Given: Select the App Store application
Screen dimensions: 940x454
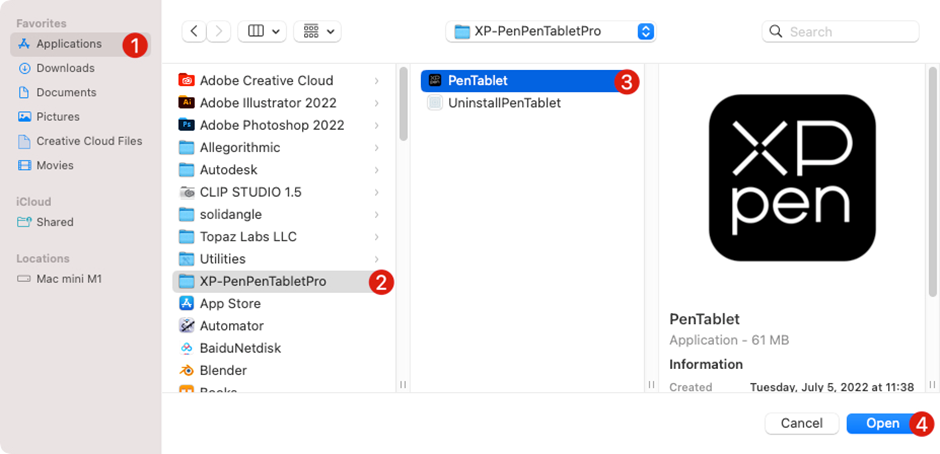Looking at the screenshot, I should coord(229,304).
